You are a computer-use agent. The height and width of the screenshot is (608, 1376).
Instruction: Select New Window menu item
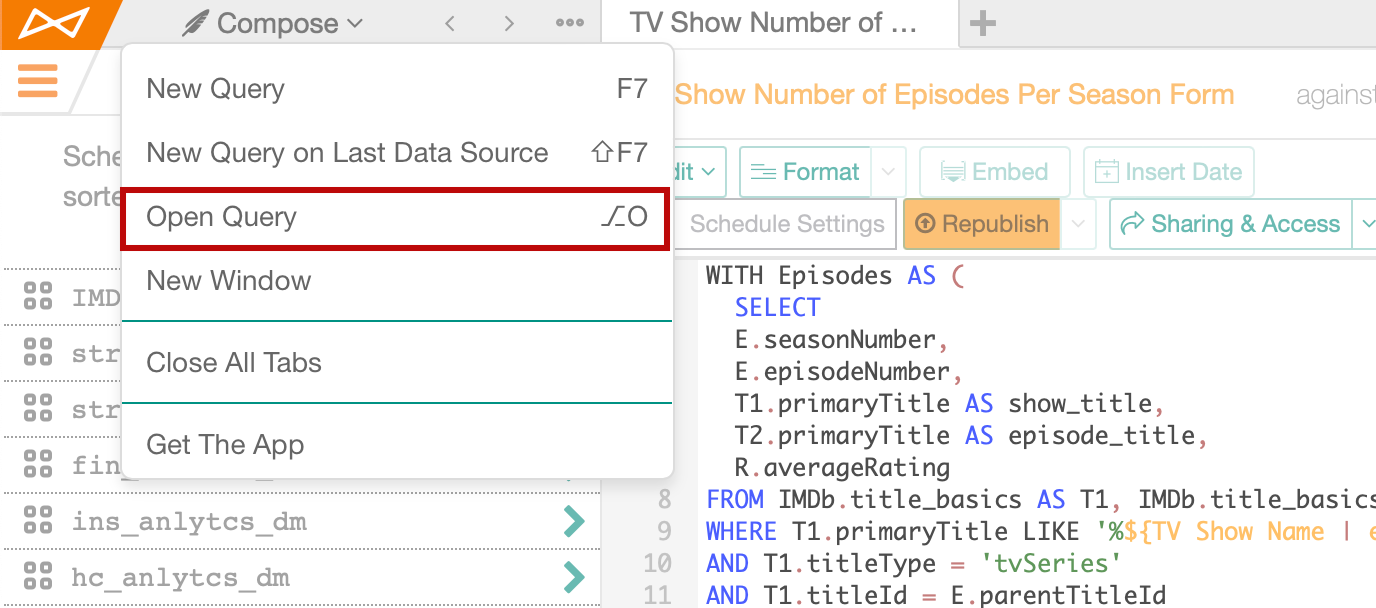tap(397, 281)
